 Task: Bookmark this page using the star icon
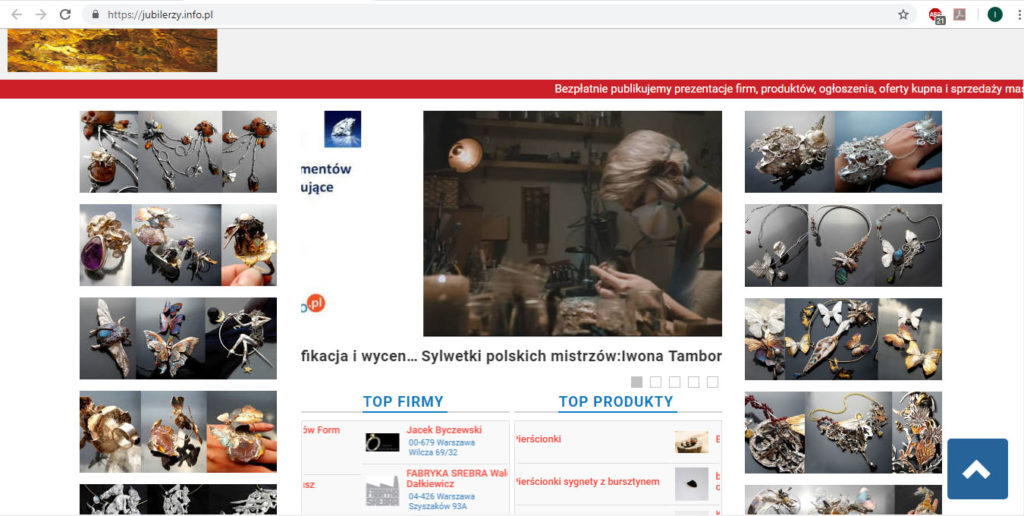pos(903,15)
